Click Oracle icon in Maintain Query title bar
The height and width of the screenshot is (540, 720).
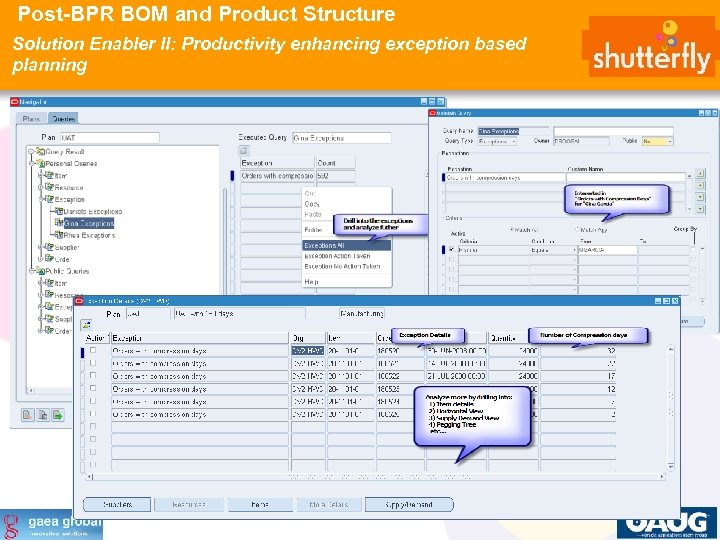click(432, 113)
